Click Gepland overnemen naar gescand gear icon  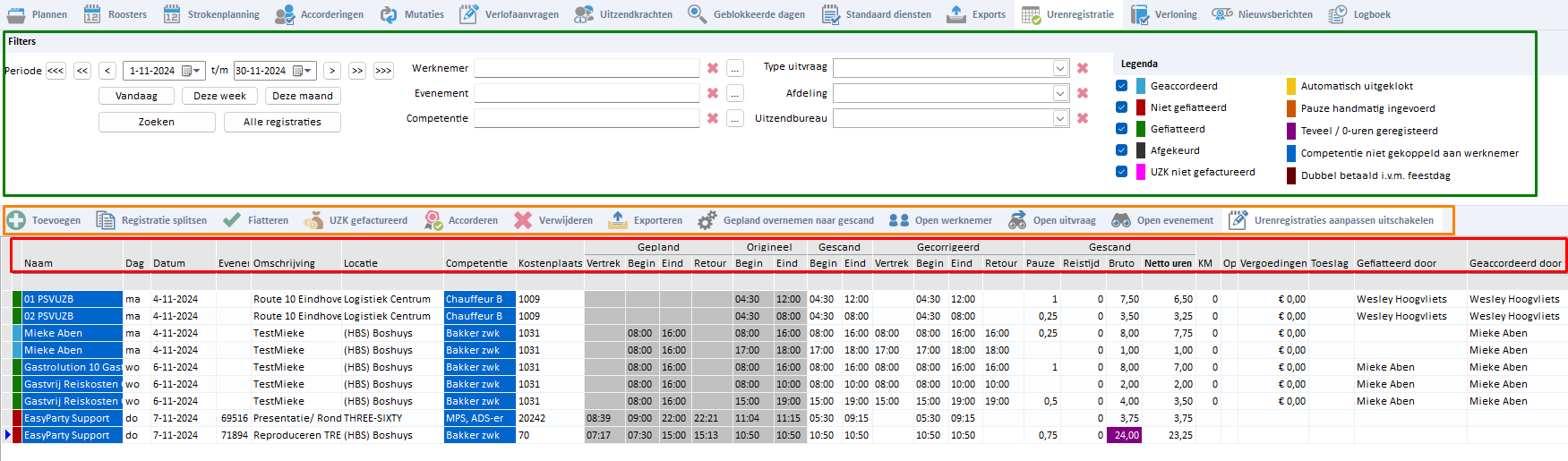(707, 220)
